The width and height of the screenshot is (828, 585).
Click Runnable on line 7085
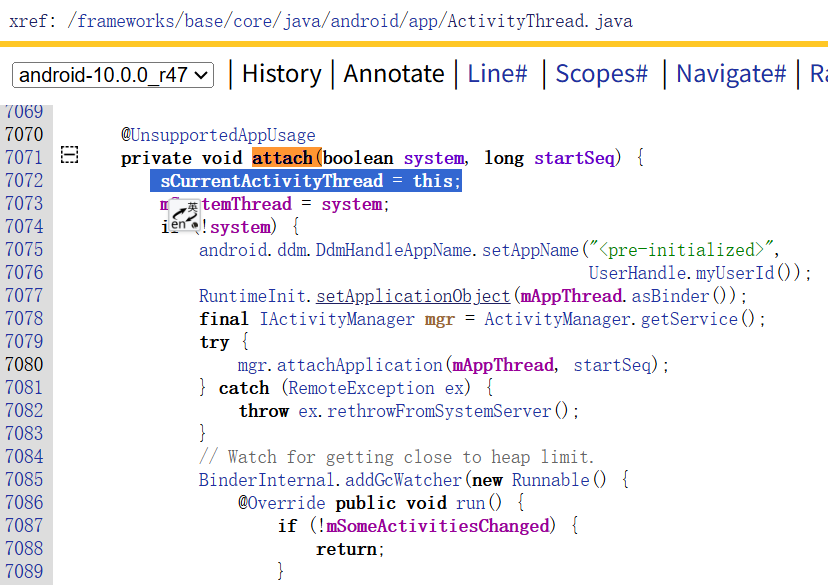(x=550, y=480)
